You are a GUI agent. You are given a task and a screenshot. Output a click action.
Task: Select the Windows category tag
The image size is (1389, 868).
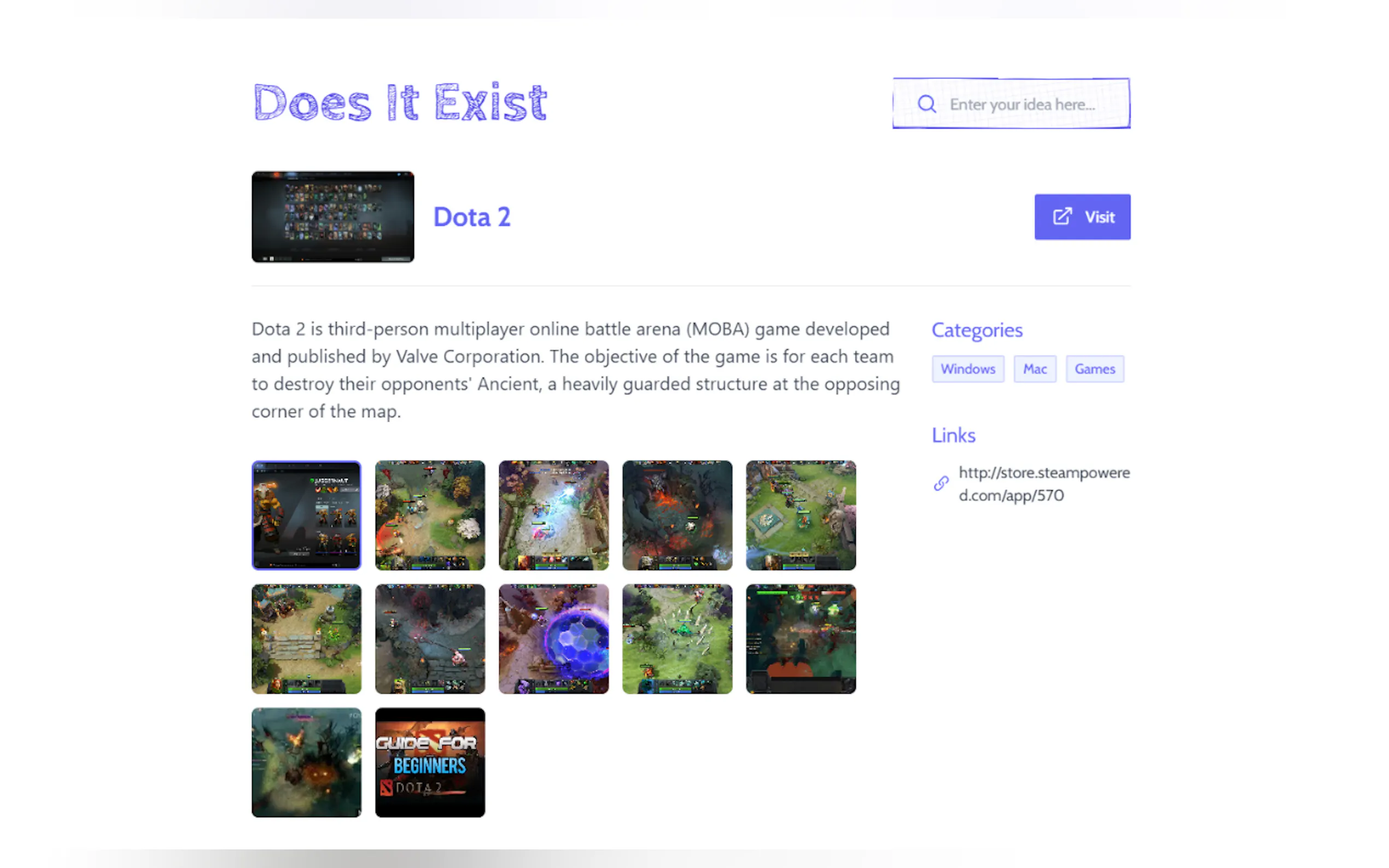pyautogui.click(x=967, y=368)
